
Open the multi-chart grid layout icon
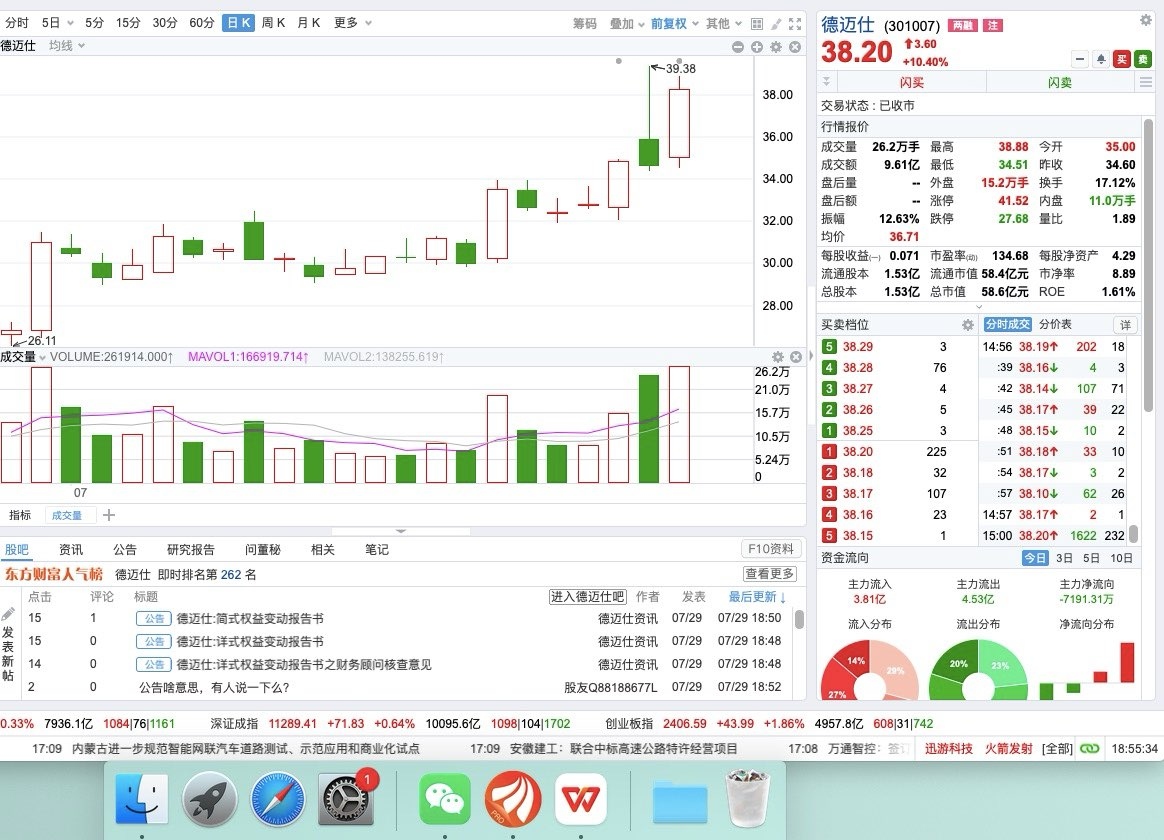coord(756,23)
